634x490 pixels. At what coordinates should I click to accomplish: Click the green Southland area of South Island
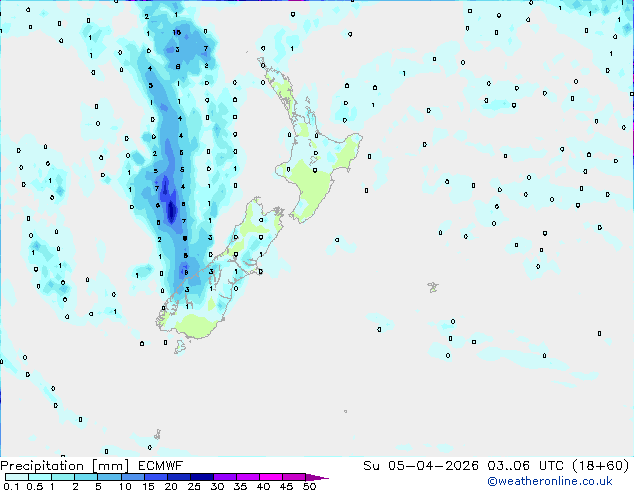194,326
